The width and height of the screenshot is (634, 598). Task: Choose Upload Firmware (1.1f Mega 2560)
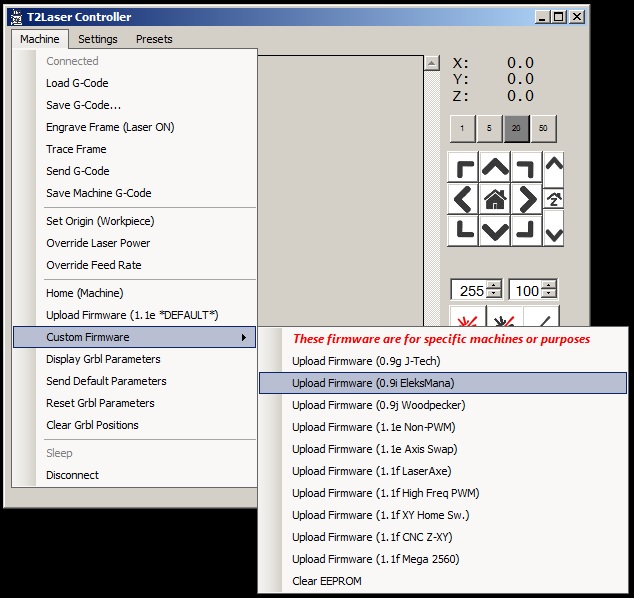(x=443, y=559)
